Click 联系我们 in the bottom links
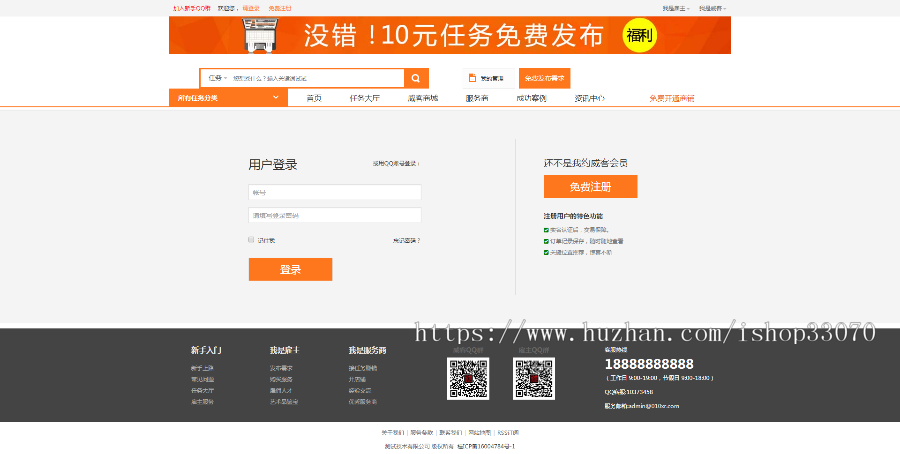 click(451, 433)
